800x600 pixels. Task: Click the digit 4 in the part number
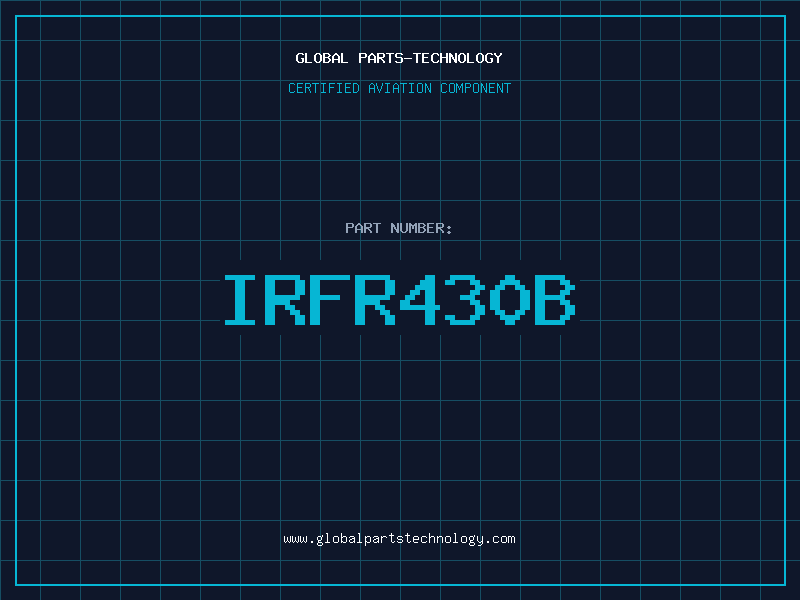(x=421, y=300)
